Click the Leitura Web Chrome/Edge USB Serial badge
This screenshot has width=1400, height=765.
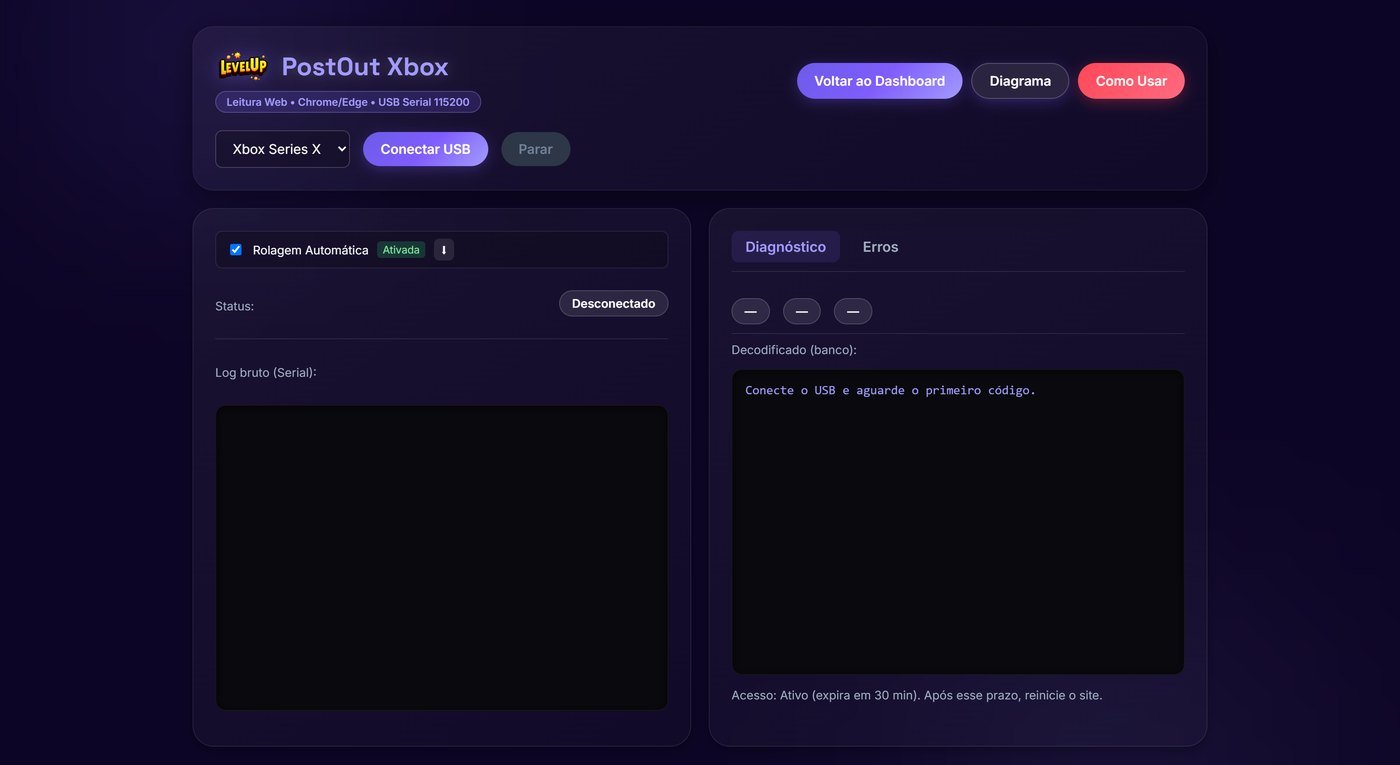click(x=348, y=102)
